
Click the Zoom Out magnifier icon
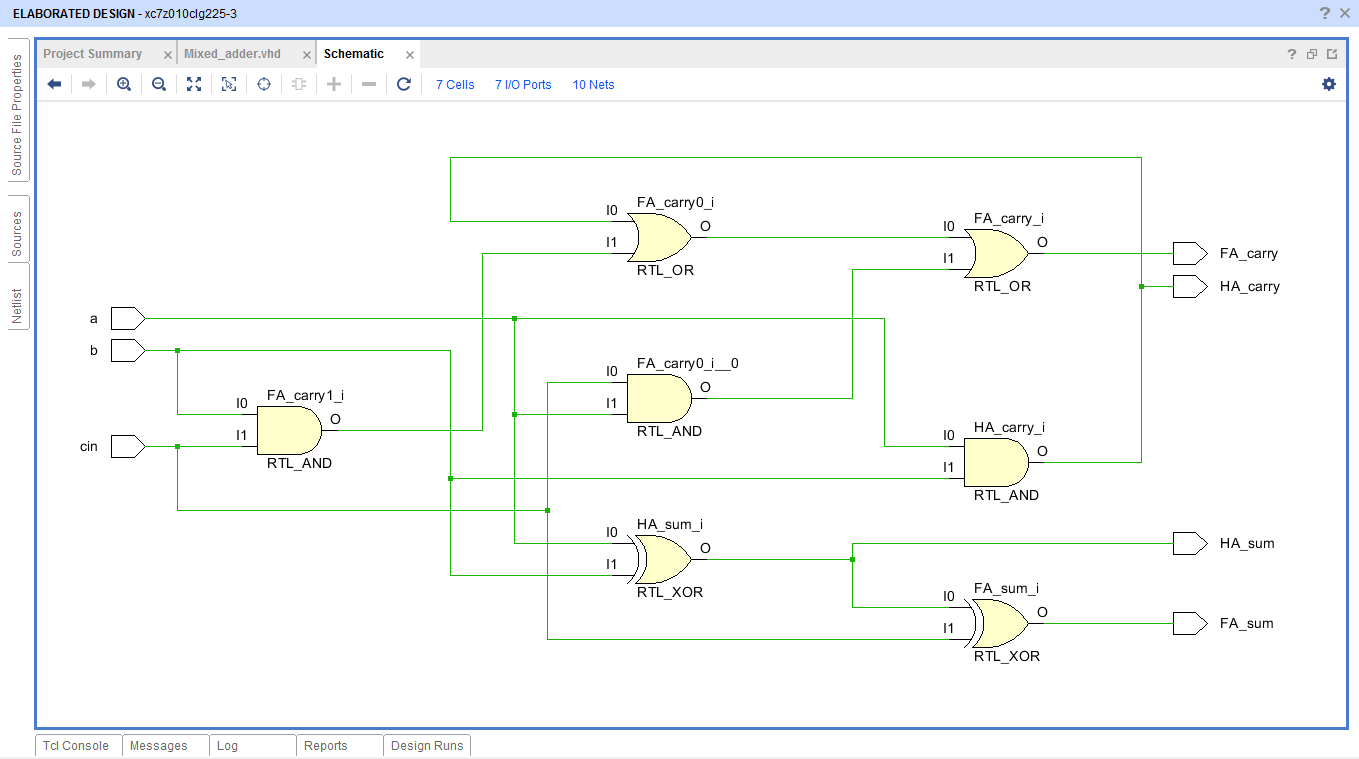159,84
